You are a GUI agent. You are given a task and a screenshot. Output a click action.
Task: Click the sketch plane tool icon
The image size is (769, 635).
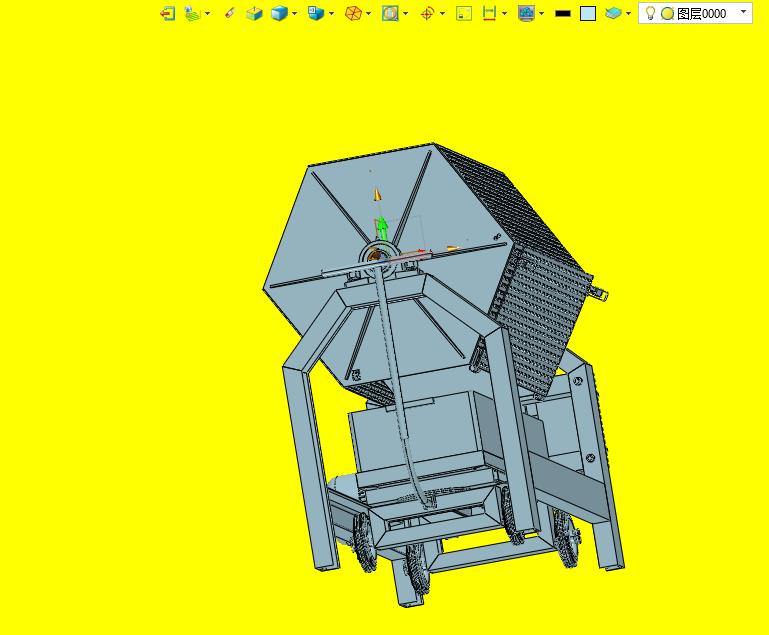[x=192, y=13]
